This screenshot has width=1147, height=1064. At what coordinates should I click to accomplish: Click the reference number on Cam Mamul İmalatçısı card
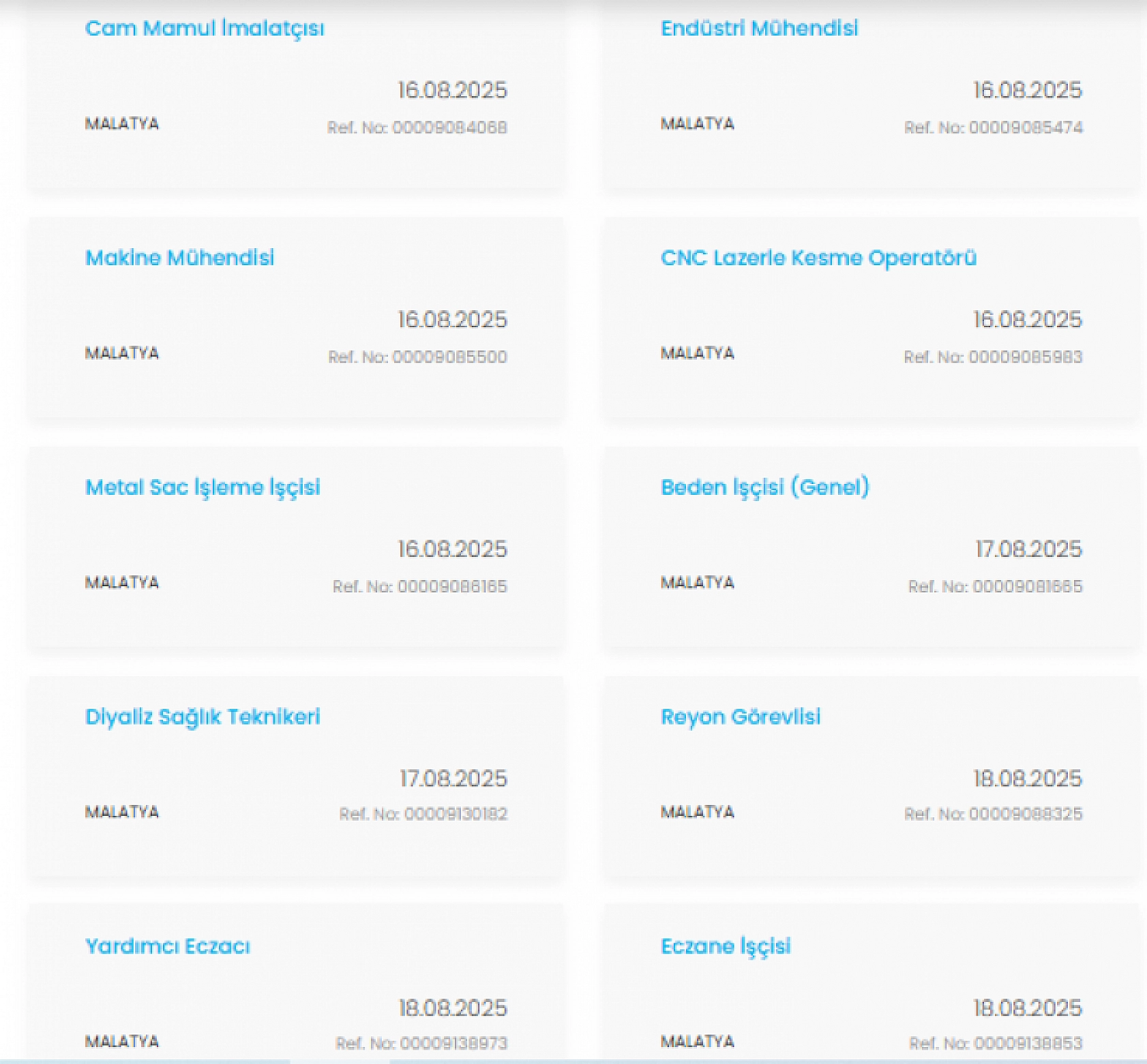tap(417, 127)
